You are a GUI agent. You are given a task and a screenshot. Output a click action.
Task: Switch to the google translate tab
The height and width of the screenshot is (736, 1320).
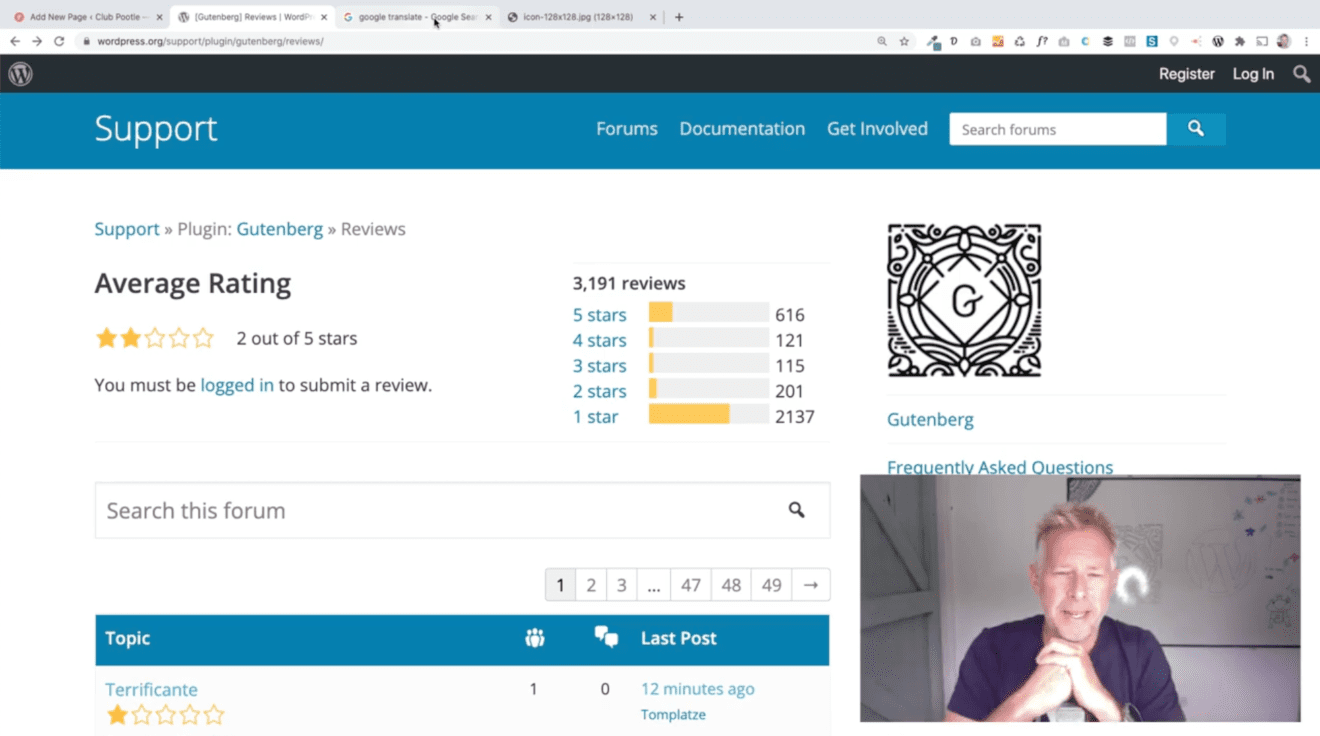[416, 17]
